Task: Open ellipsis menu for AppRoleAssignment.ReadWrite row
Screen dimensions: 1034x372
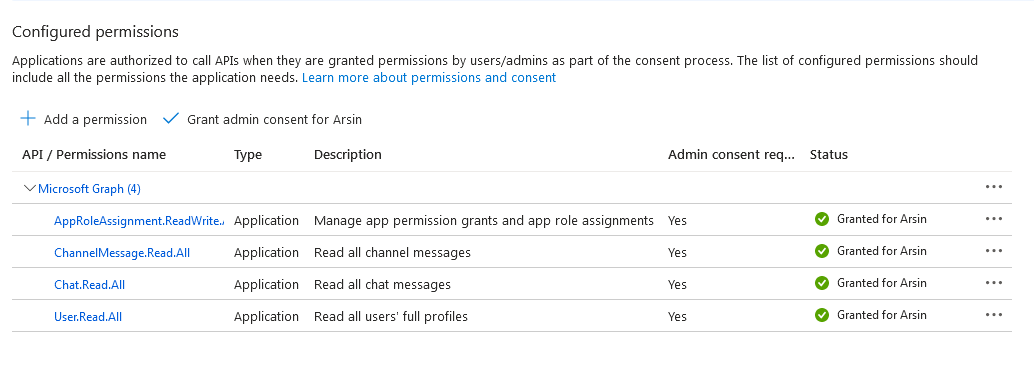Action: [994, 219]
